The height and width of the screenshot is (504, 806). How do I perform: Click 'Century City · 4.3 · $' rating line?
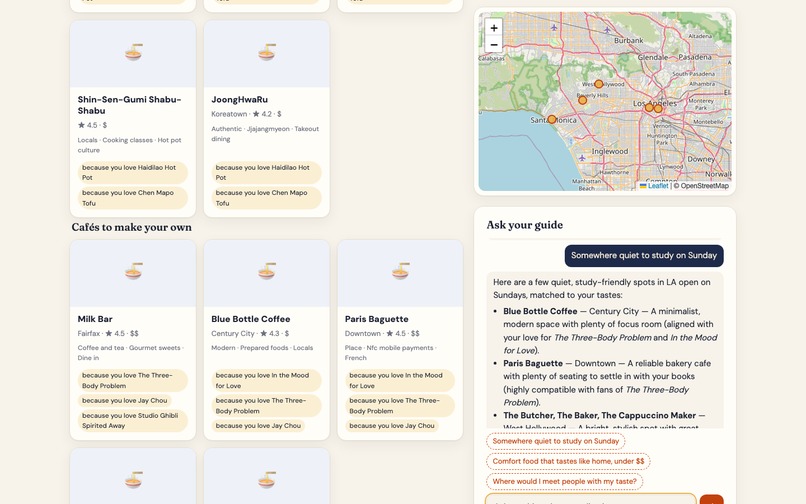pos(250,334)
